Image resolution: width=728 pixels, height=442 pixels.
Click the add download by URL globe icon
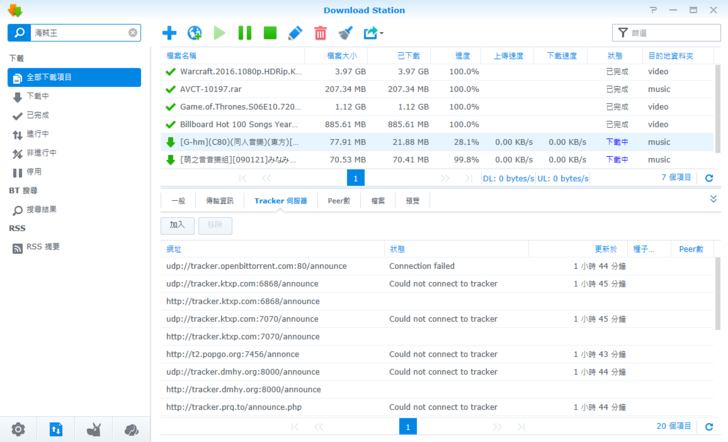pos(195,33)
